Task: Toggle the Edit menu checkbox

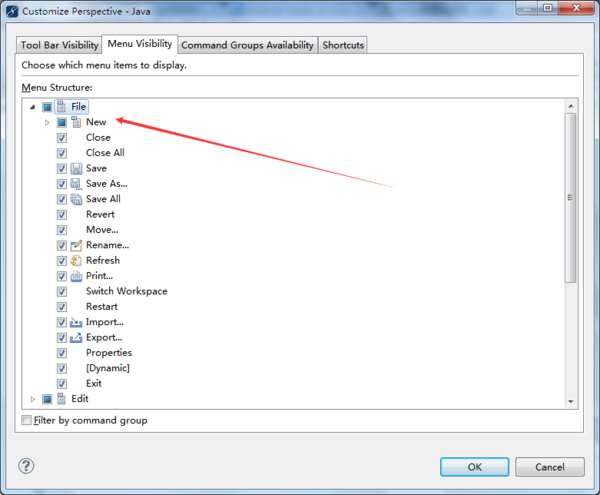Action: click(47, 399)
